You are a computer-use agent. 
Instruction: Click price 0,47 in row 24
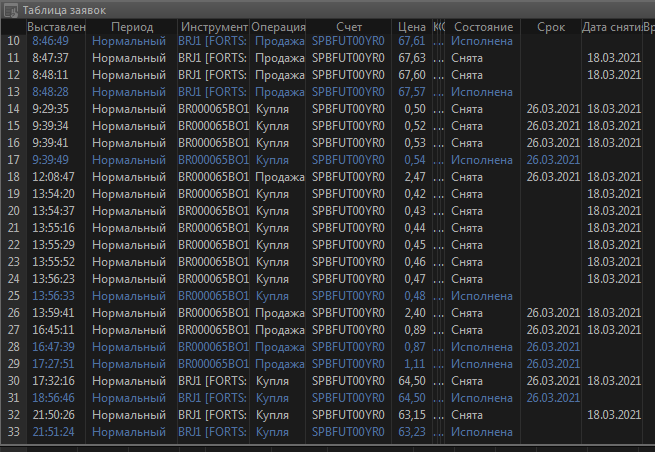click(x=415, y=279)
